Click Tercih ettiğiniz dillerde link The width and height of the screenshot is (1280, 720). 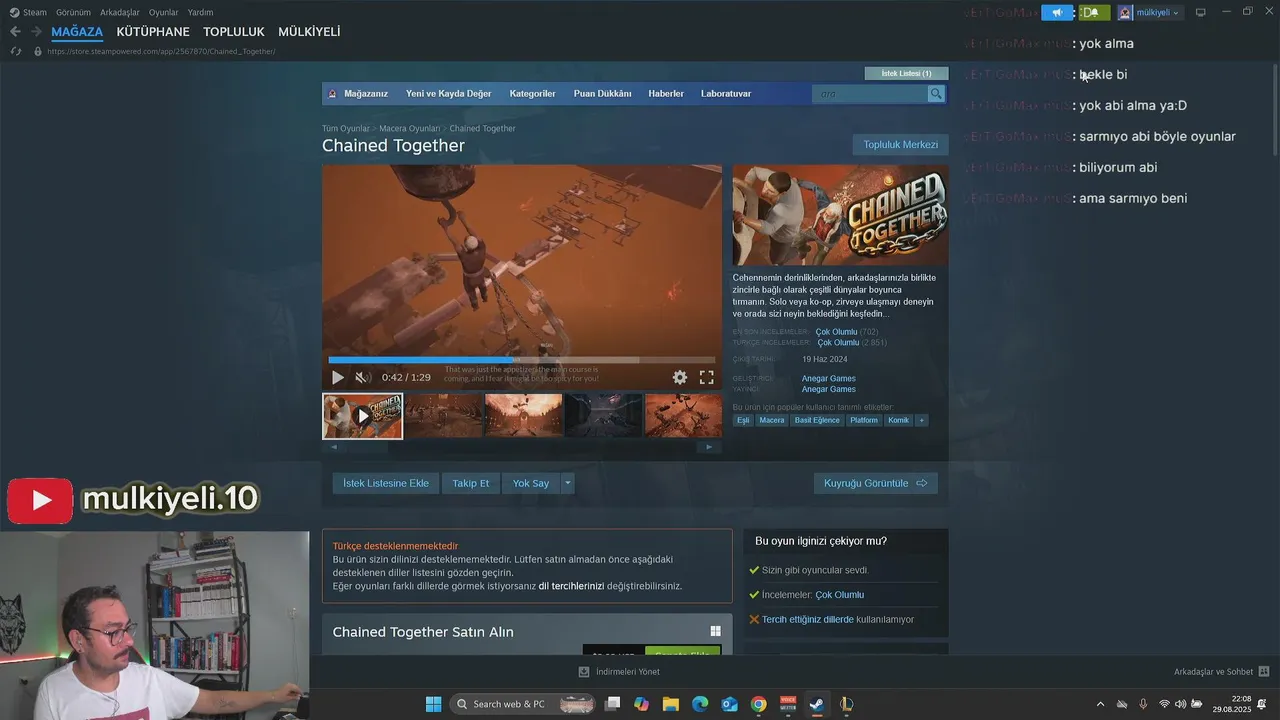coord(808,619)
